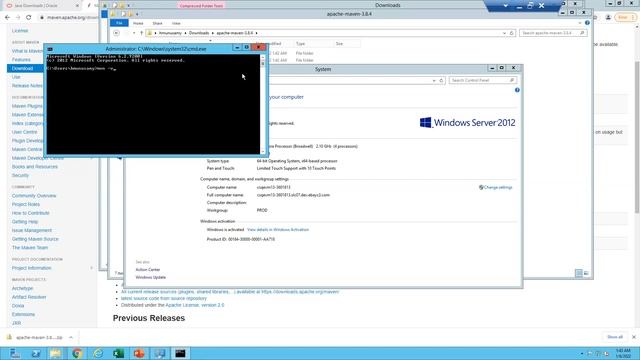Open Project Roles sidebar link
Viewport: 640px width, 360px height.
point(26,204)
